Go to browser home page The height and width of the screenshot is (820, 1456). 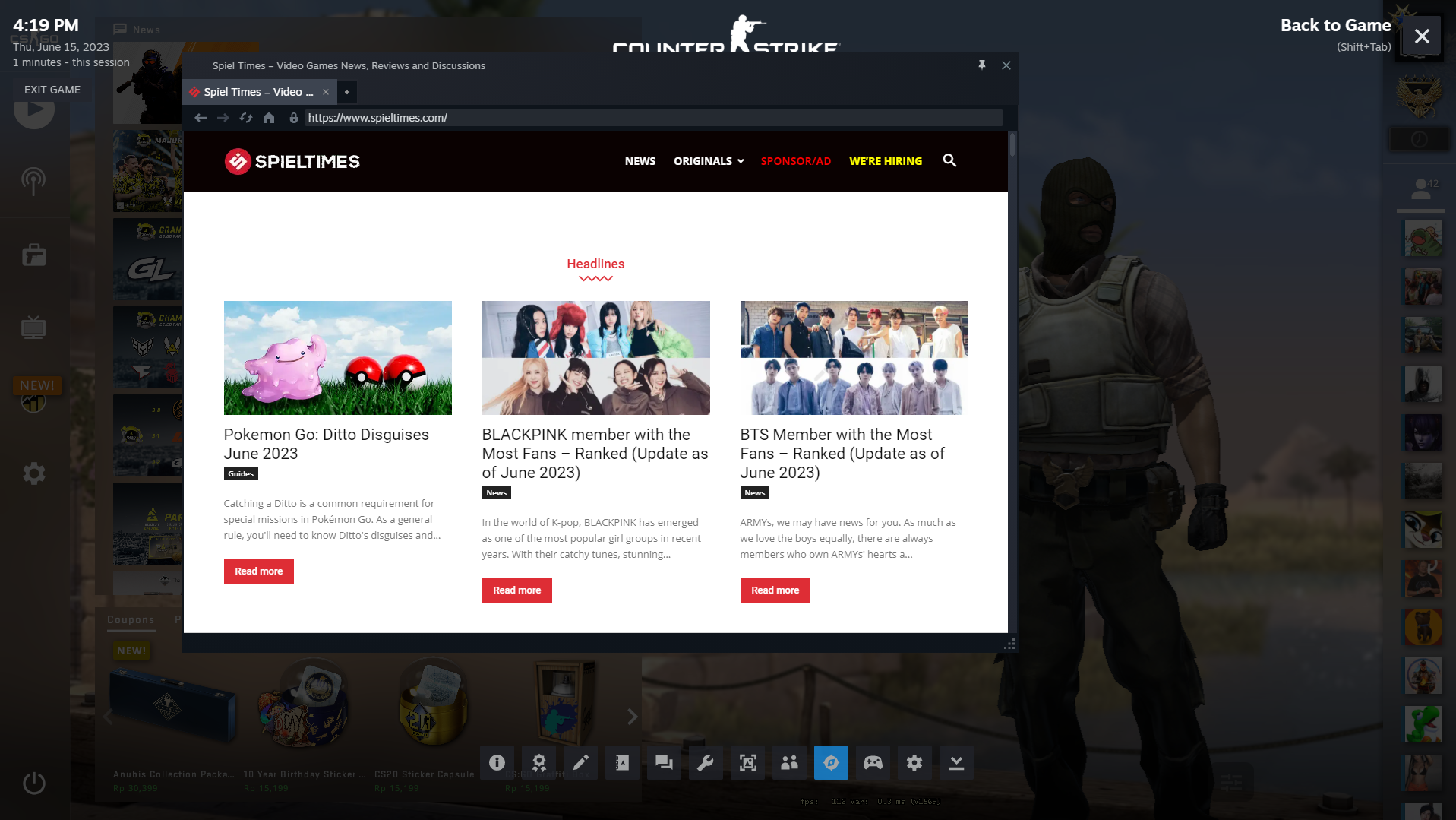pyautogui.click(x=269, y=118)
